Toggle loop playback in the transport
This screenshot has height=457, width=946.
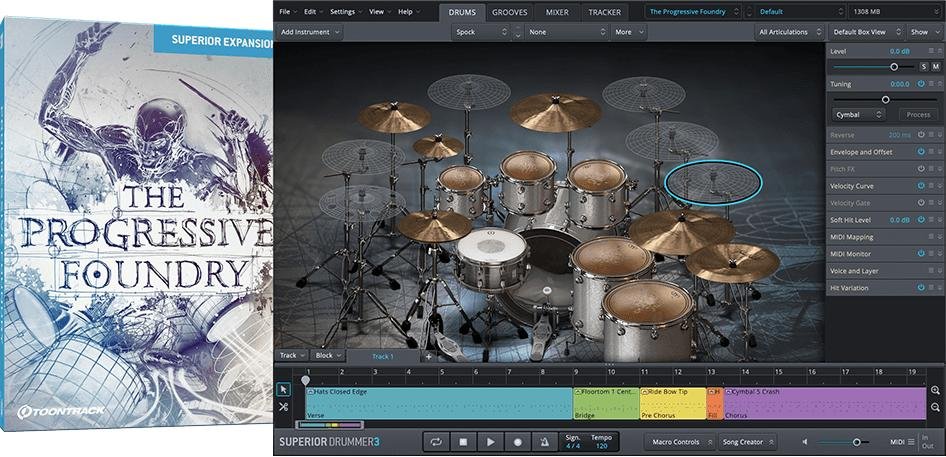(436, 442)
